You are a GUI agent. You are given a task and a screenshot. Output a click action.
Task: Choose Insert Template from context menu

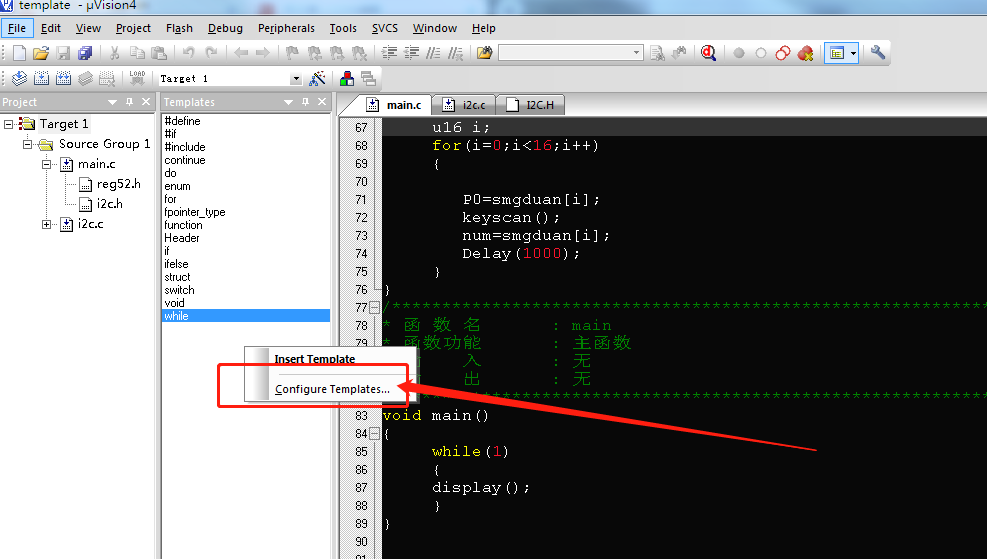(315, 359)
